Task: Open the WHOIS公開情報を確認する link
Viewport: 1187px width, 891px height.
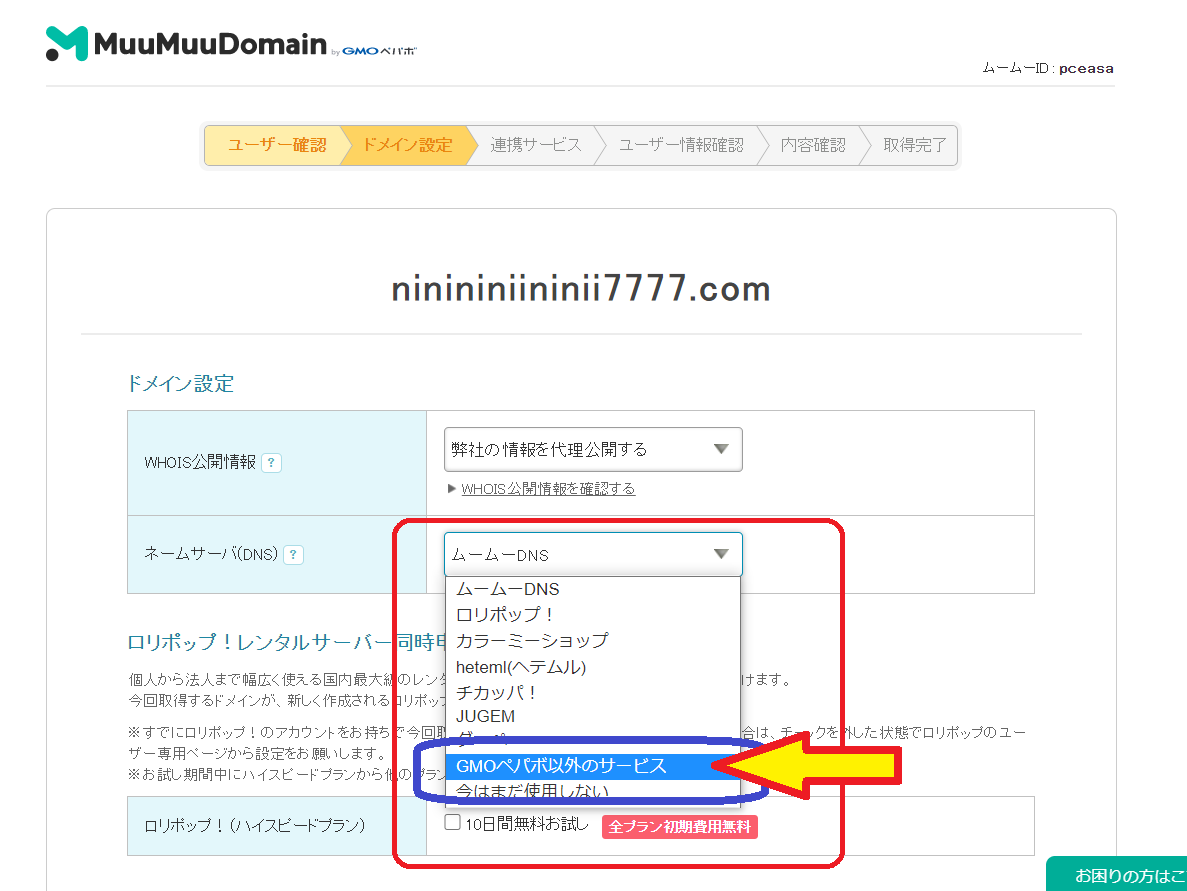Action: click(x=548, y=488)
